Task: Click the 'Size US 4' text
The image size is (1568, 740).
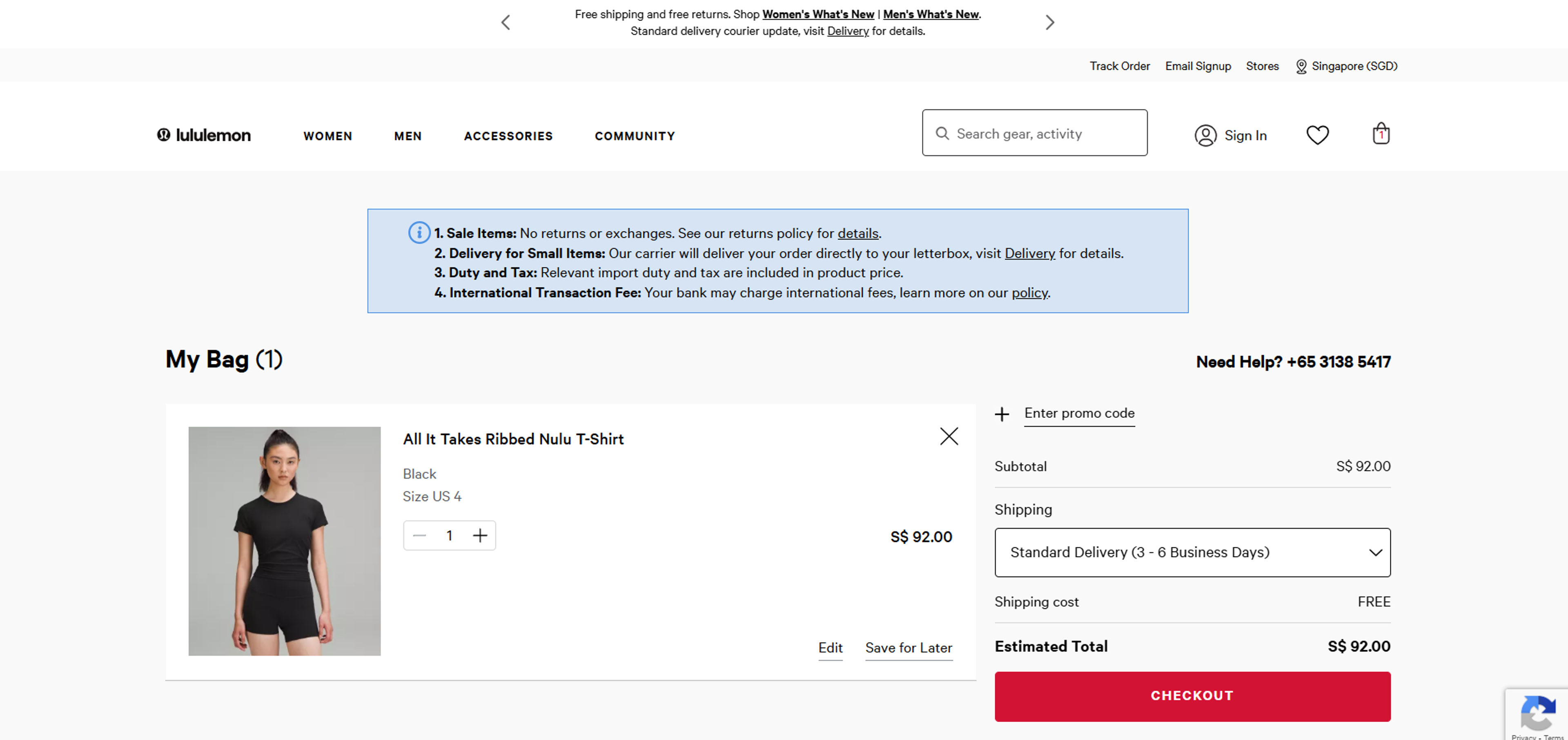Action: [x=432, y=496]
